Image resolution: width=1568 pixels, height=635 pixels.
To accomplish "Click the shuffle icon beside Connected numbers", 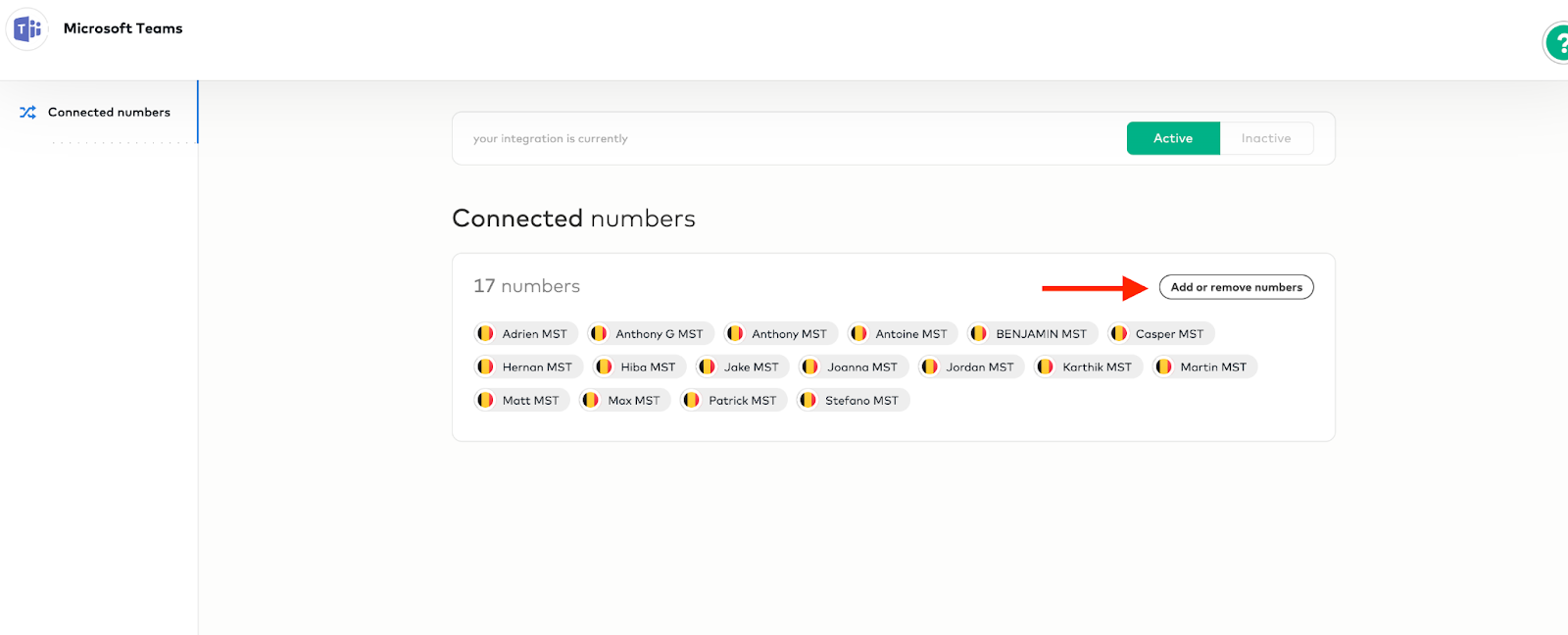I will tap(27, 113).
